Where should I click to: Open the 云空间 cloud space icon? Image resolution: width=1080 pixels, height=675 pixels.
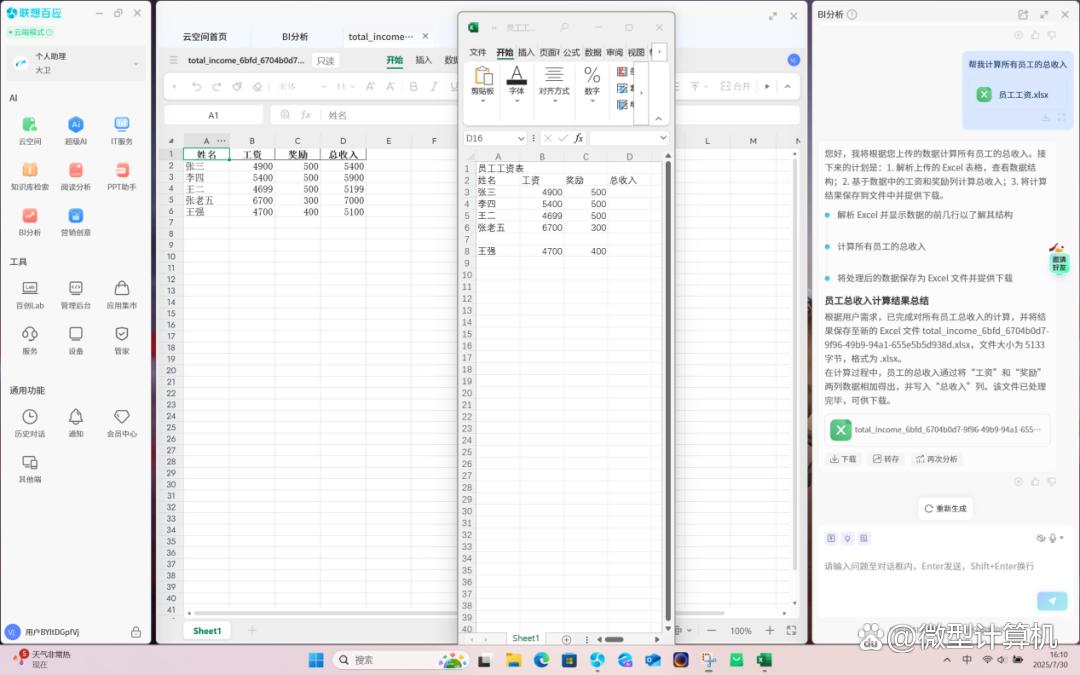(x=29, y=125)
